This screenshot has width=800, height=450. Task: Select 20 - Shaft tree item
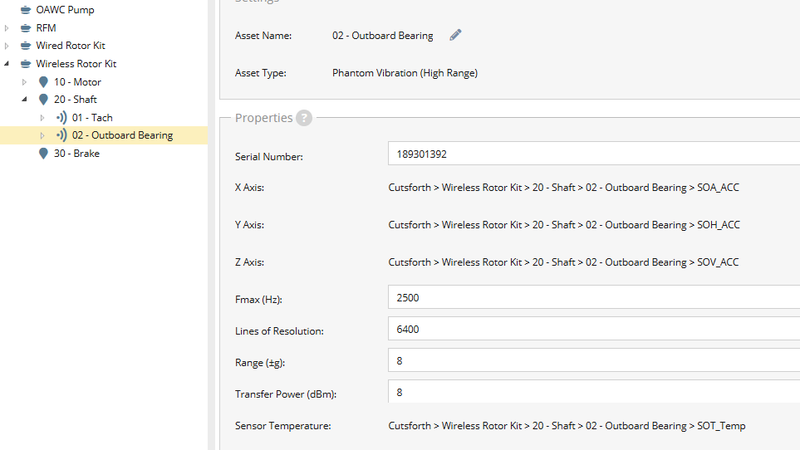[76, 99]
